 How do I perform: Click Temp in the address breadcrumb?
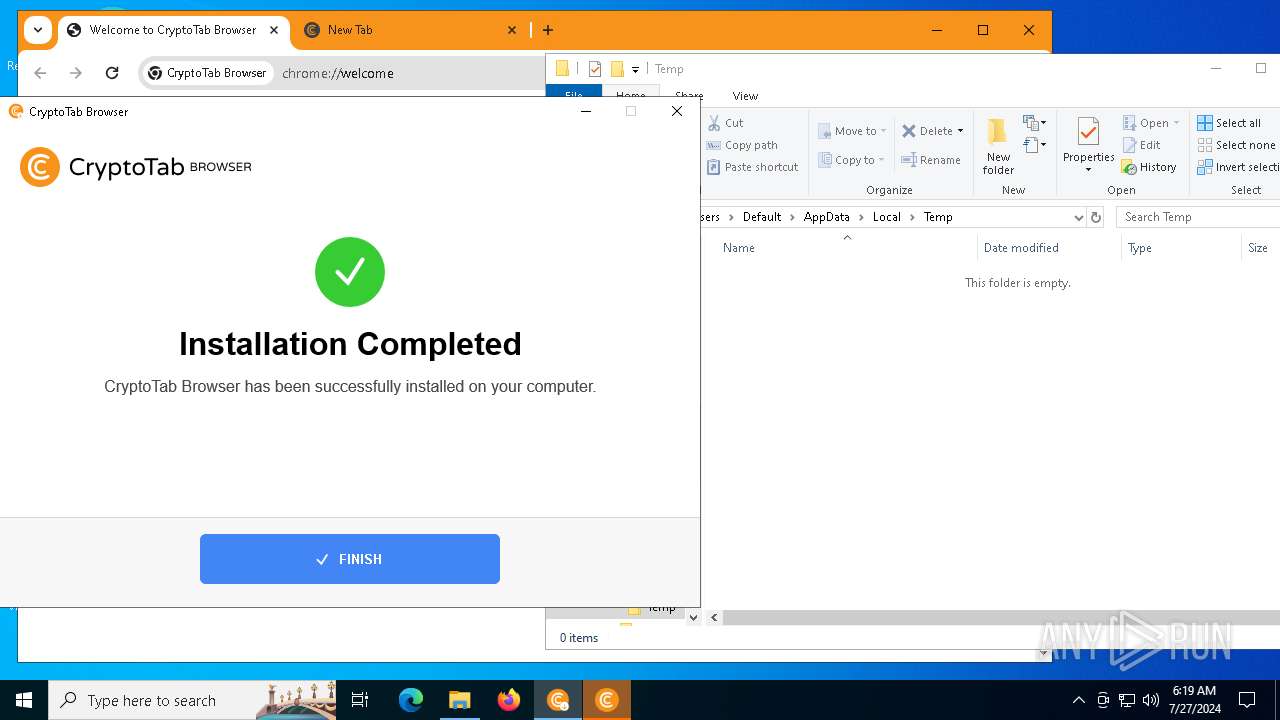coord(938,217)
